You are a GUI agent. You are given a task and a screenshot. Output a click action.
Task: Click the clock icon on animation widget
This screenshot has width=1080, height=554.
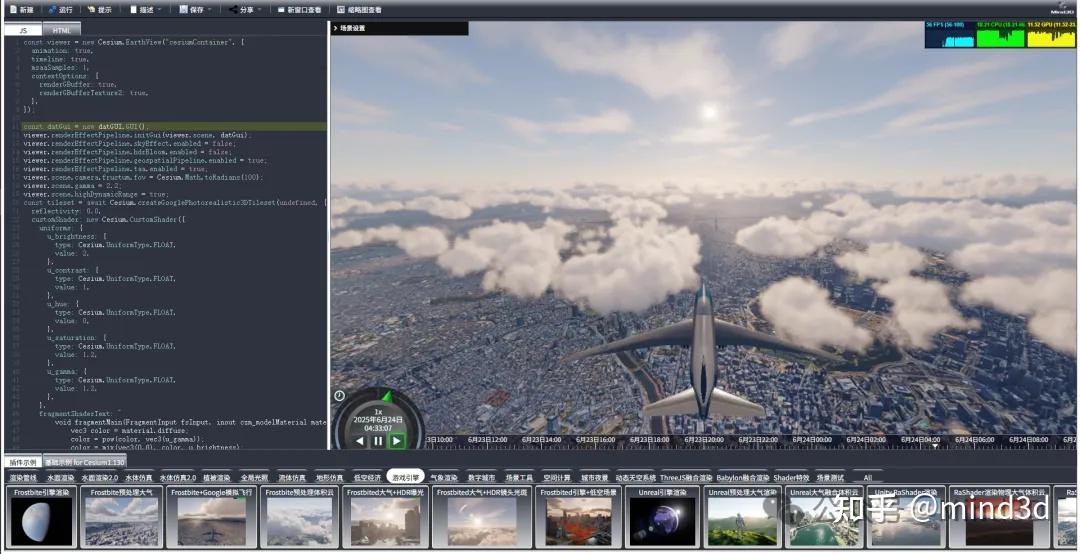[x=339, y=396]
